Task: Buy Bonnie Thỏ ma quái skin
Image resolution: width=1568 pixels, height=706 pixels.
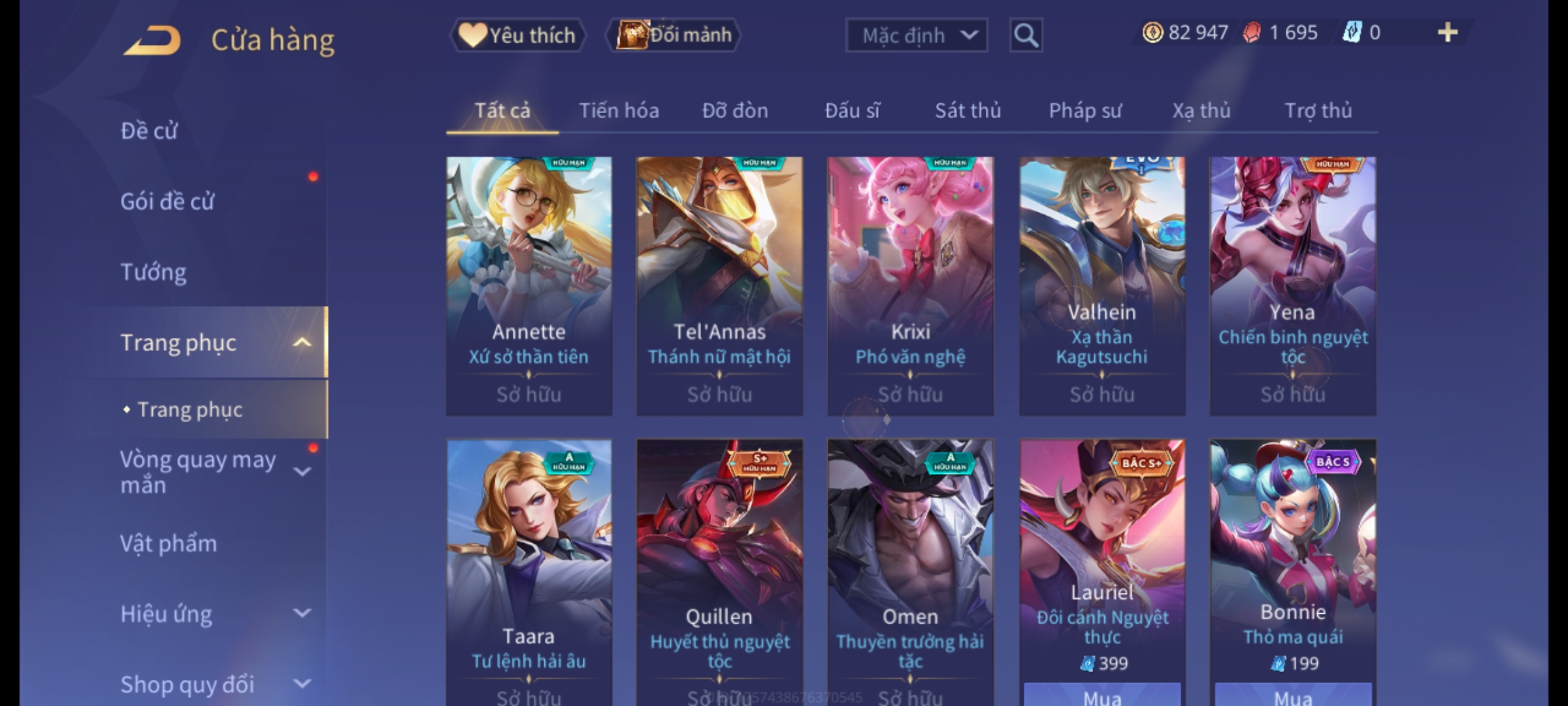Action: 1293,694
